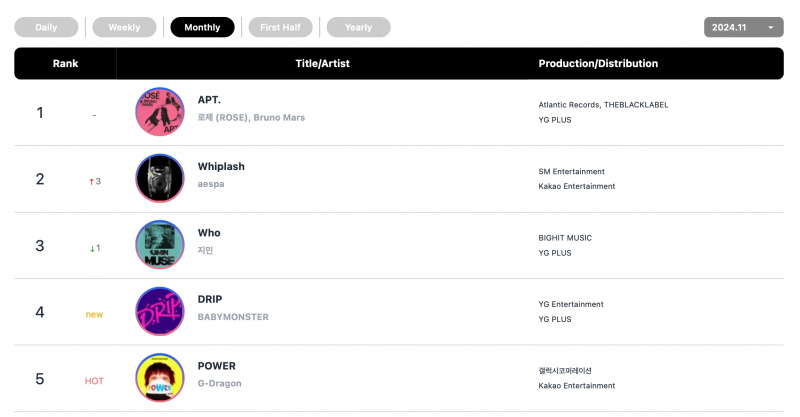
Task: Switch to the Daily chart tab
Action: pos(46,28)
